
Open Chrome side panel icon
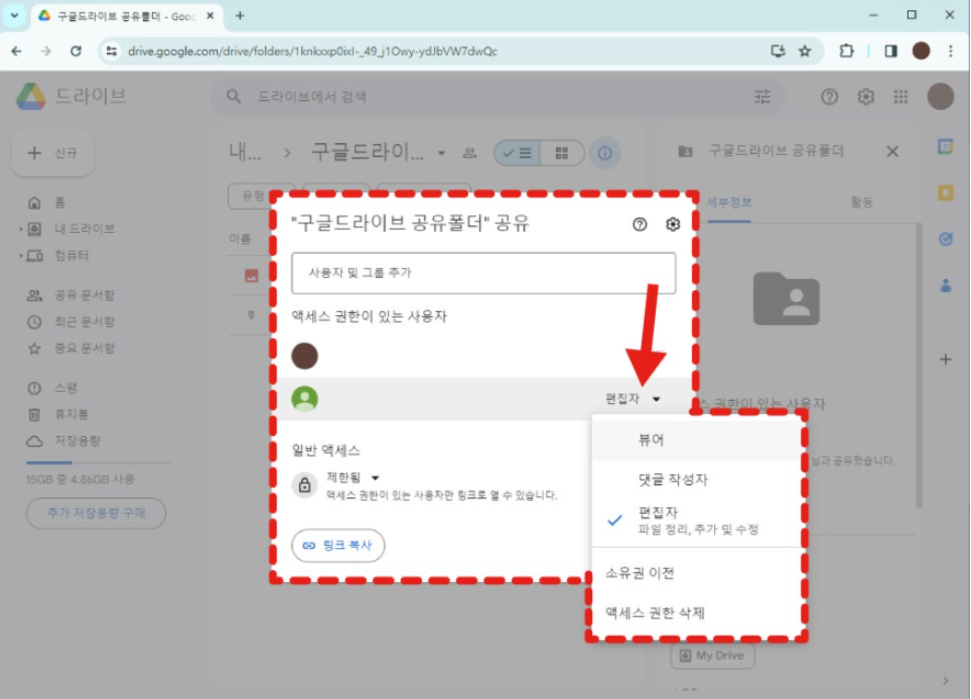[x=891, y=51]
